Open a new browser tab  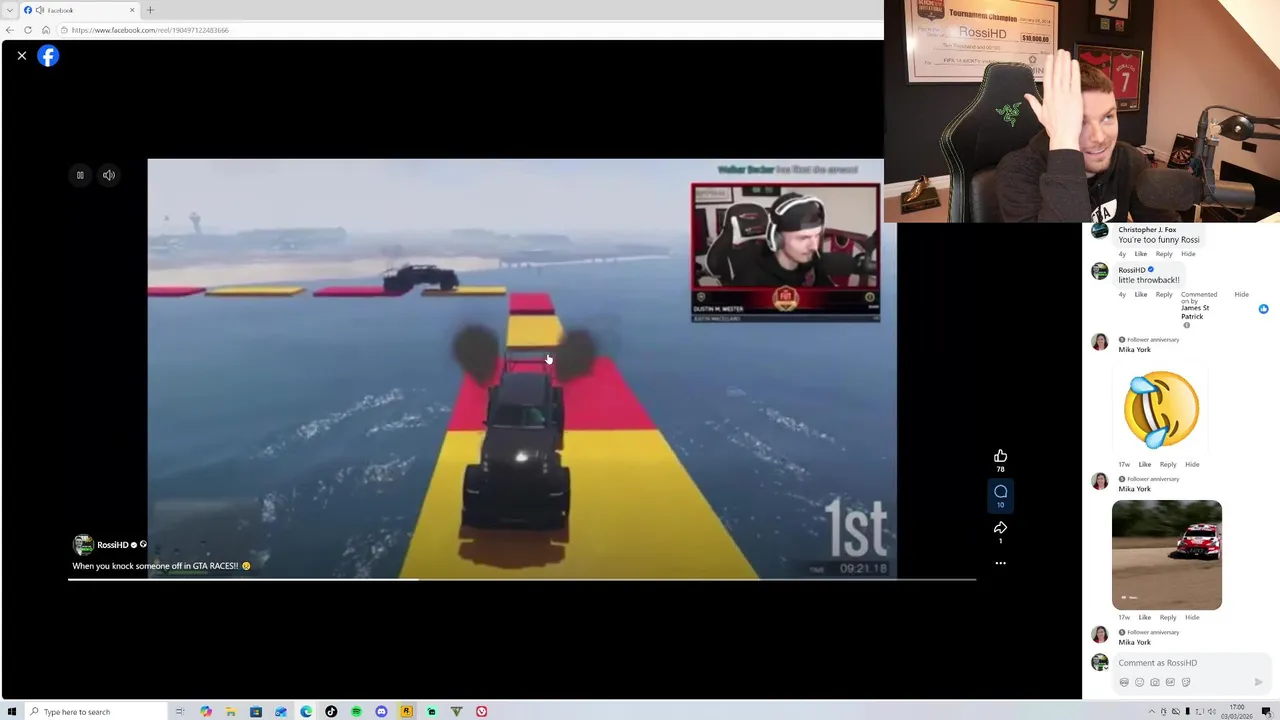tap(150, 10)
